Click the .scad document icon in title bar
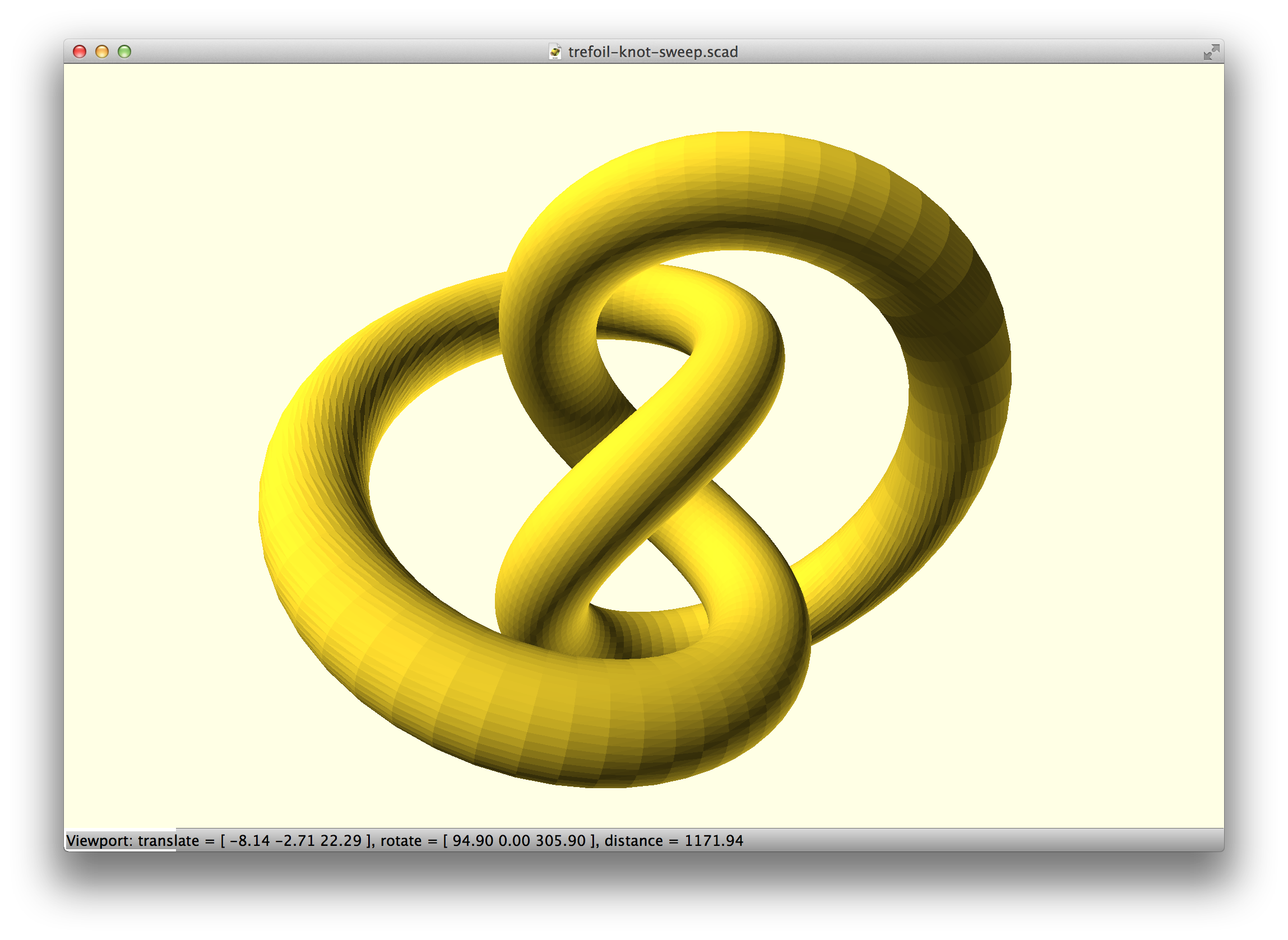This screenshot has height=940, width=1288. coord(555,52)
